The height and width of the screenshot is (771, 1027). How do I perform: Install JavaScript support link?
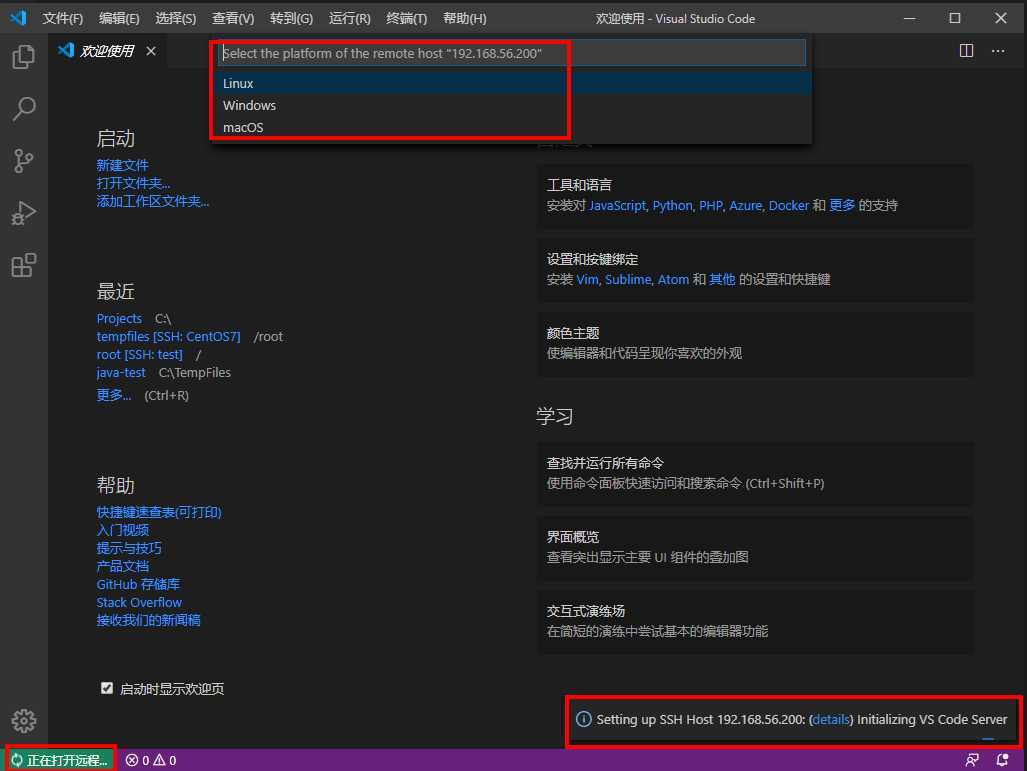[618, 206]
